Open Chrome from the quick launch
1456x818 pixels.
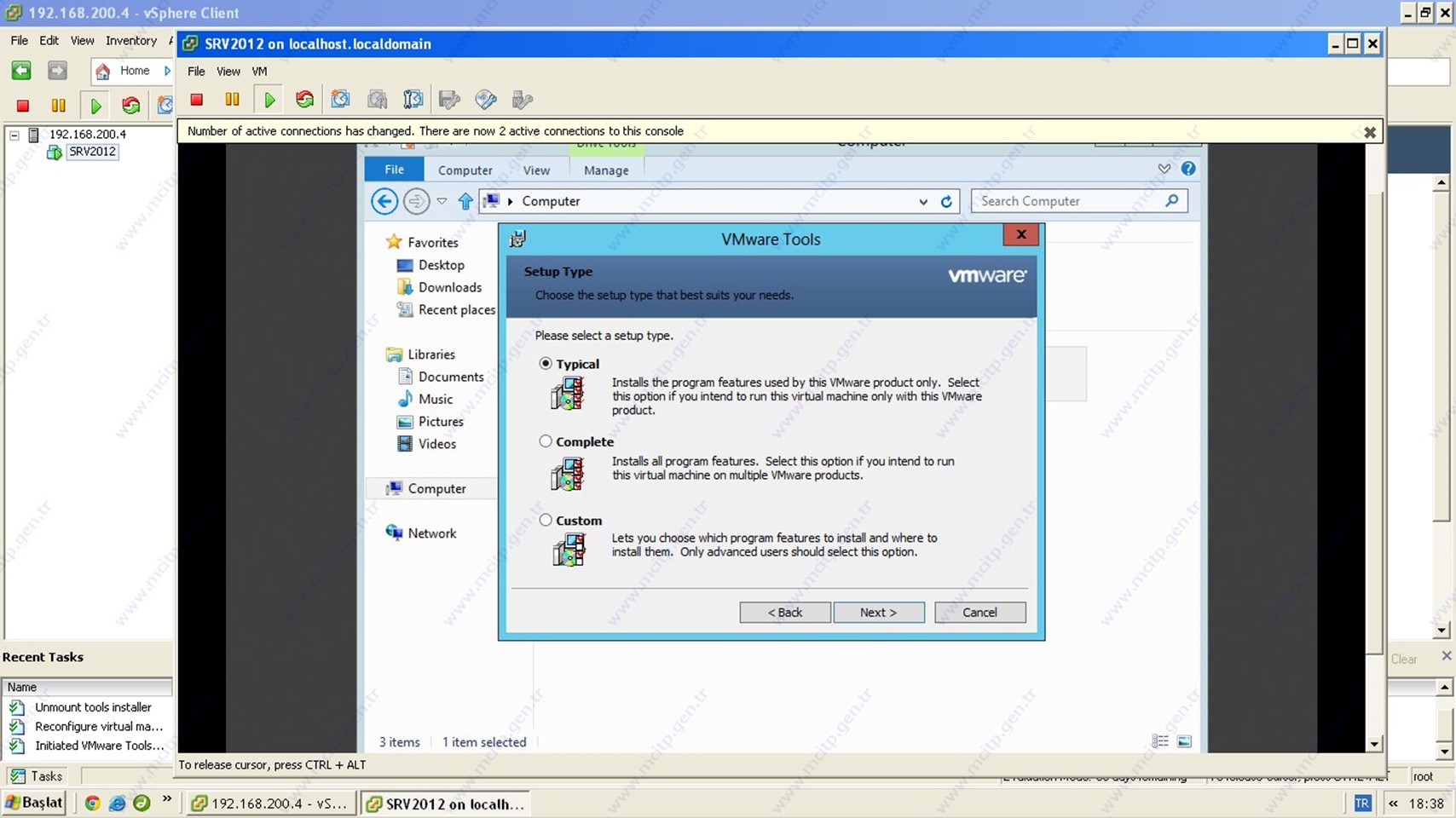(x=92, y=803)
